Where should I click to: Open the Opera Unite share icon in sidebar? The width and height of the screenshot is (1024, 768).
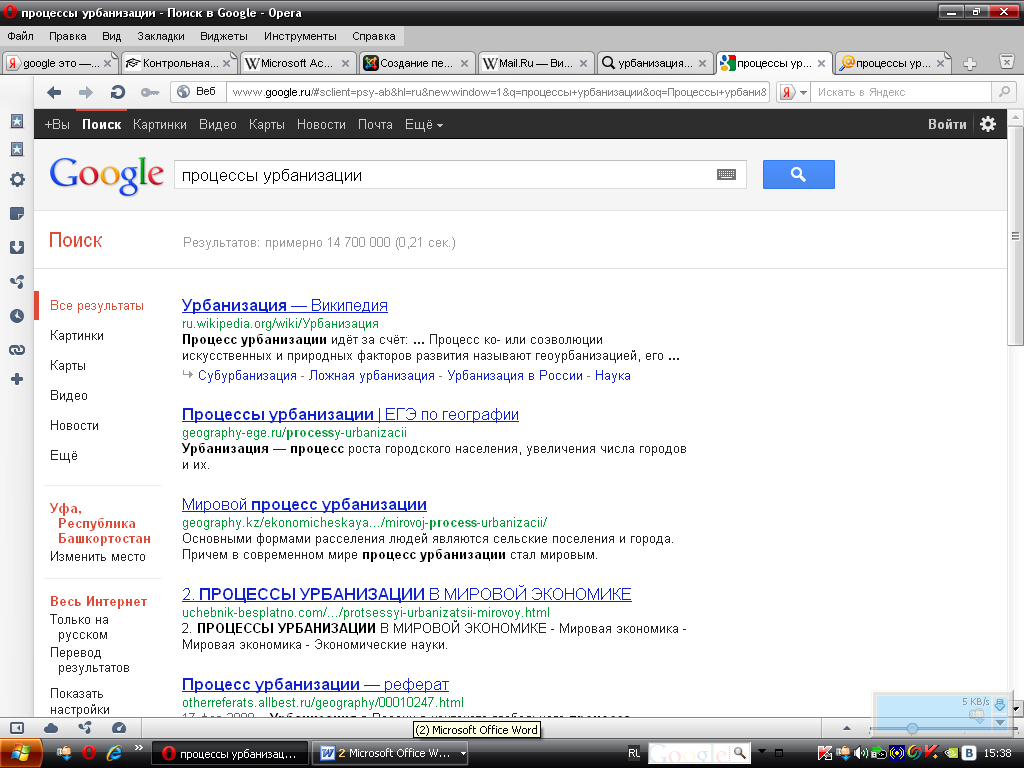[x=17, y=281]
